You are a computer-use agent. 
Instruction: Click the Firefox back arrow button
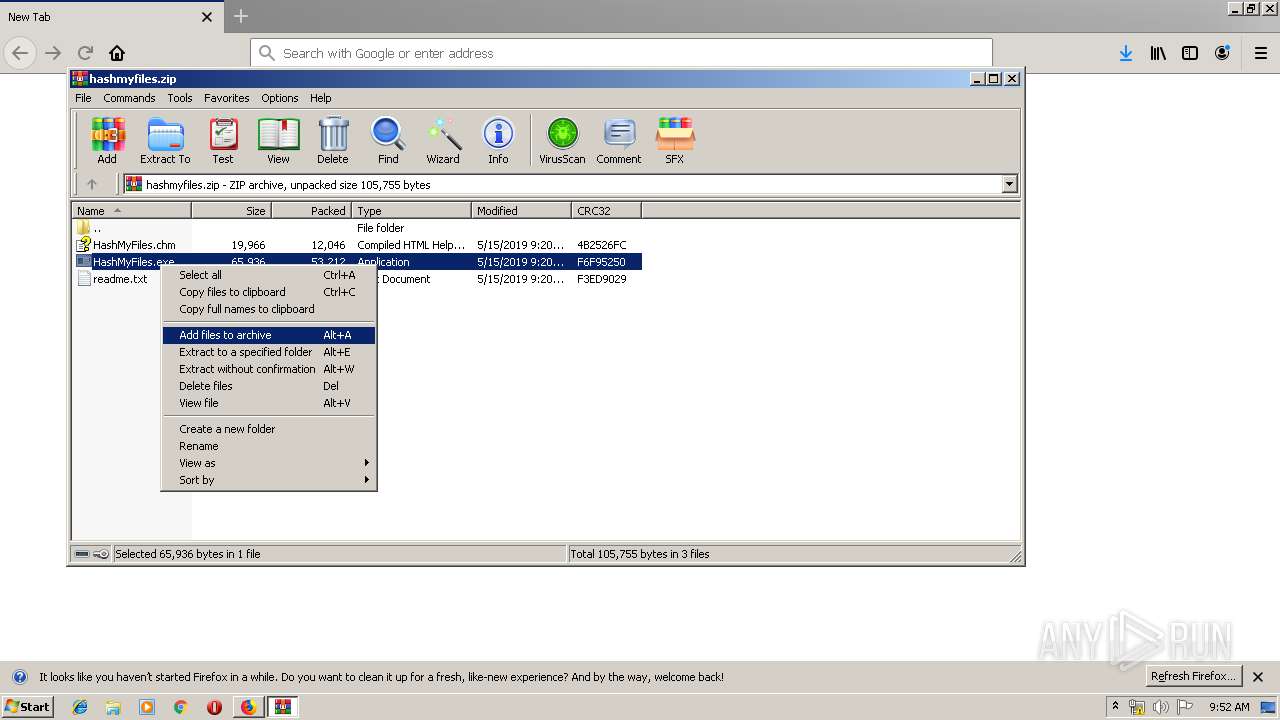click(x=20, y=53)
